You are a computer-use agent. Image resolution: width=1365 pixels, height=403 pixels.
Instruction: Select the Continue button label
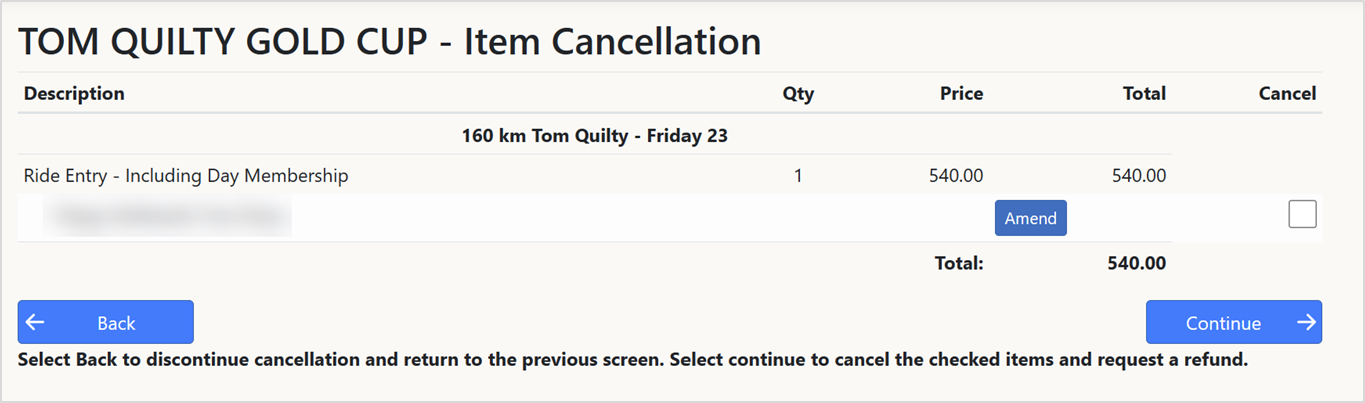[1222, 323]
